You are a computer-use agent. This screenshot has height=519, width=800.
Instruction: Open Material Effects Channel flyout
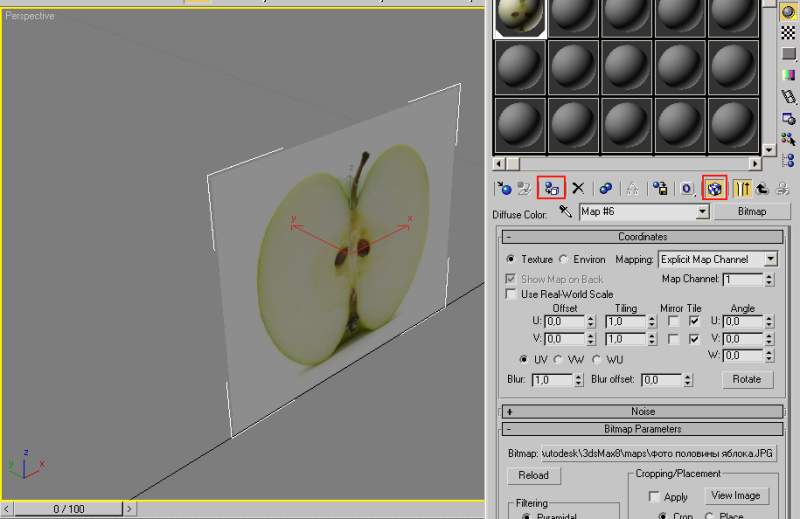pyautogui.click(x=687, y=189)
